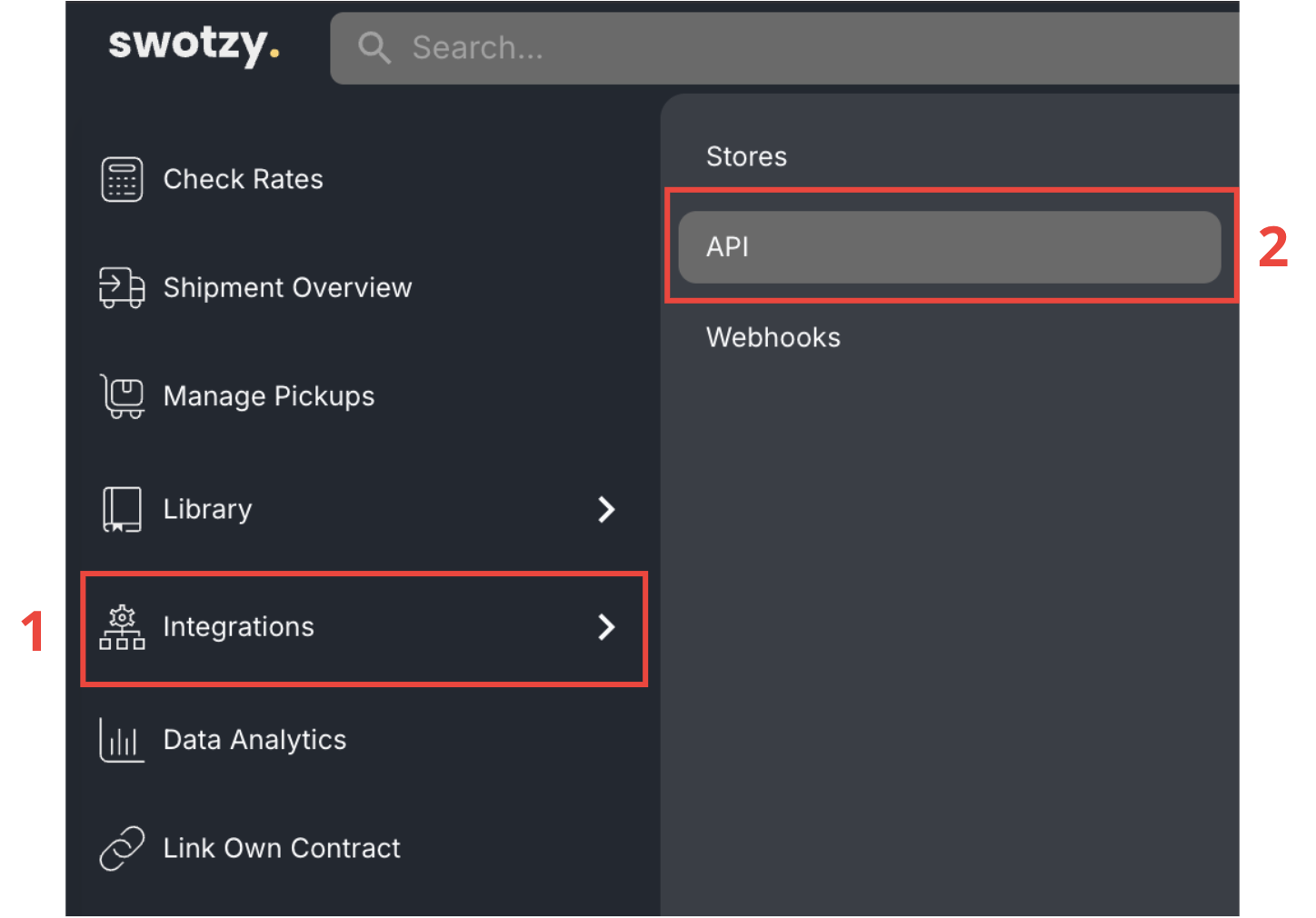
Task: Open Shipment Overview text label
Action: (287, 288)
